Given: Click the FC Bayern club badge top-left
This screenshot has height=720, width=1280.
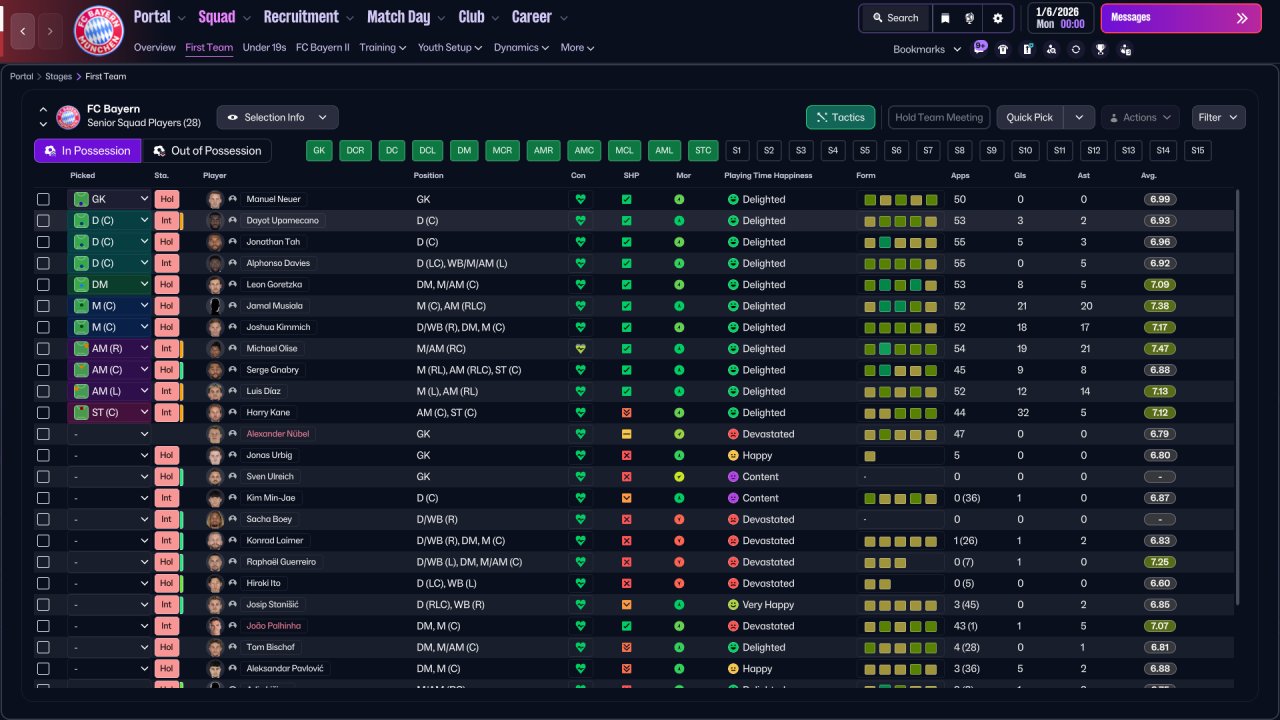Looking at the screenshot, I should tap(99, 30).
